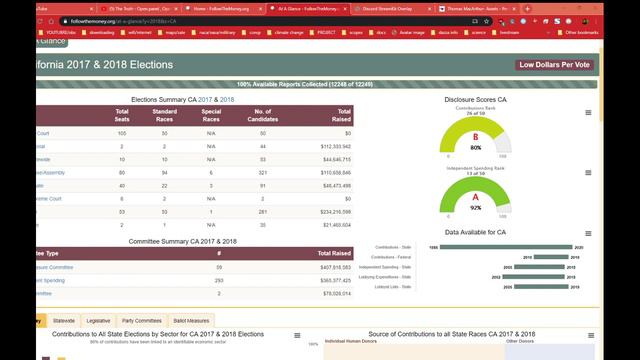Open the science bookmark folder
The image size is (640, 360).
pyautogui.click(x=475, y=32)
